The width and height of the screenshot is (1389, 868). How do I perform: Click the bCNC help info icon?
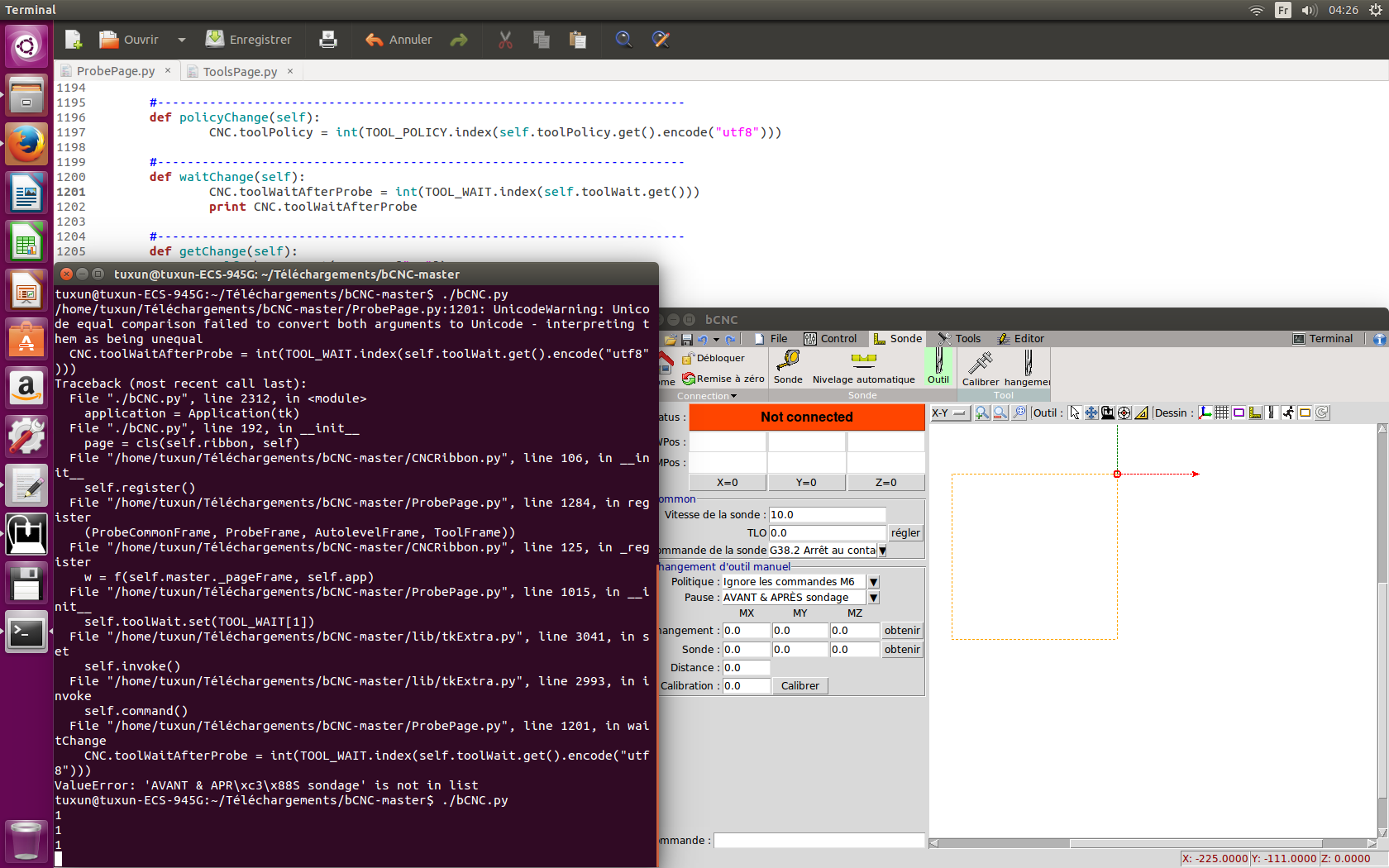(x=1379, y=339)
